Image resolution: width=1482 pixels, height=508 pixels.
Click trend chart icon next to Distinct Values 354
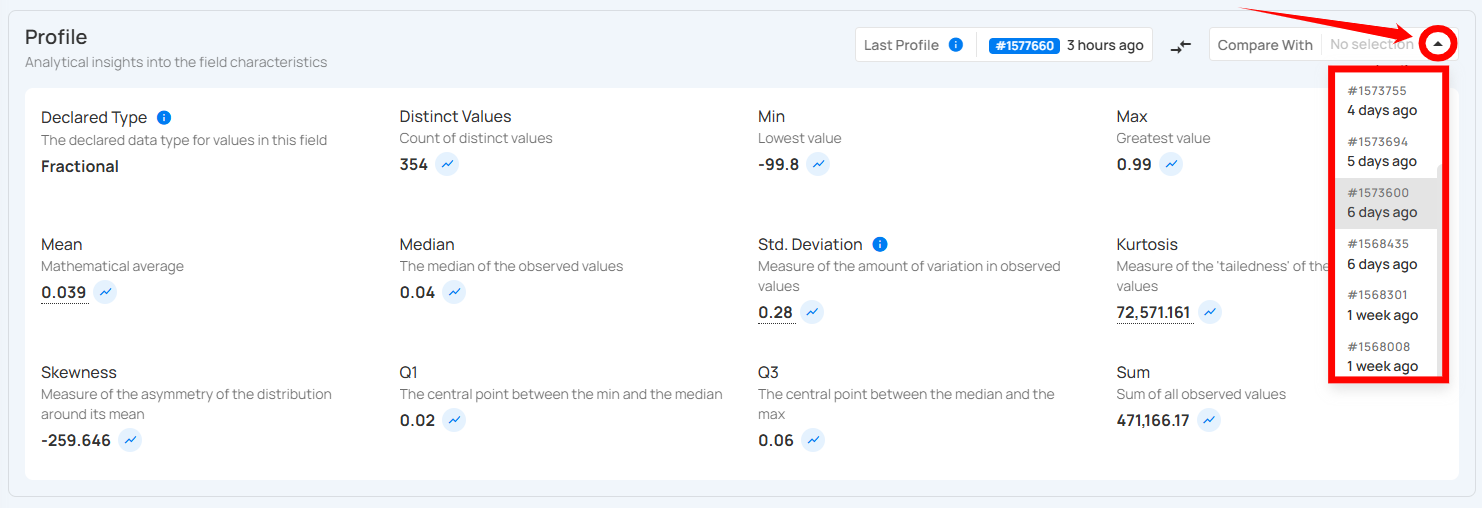coord(447,164)
